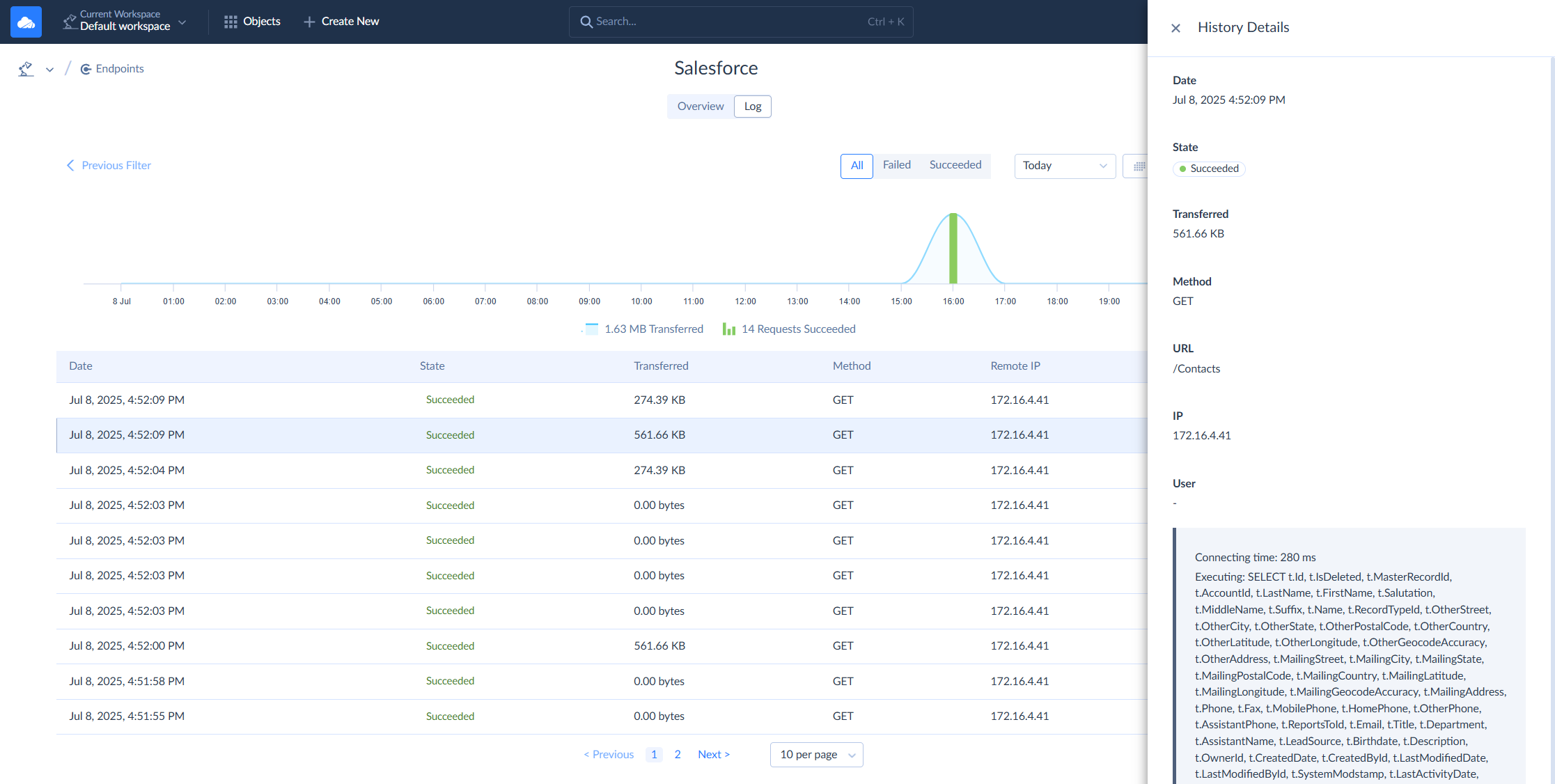Click the Succeeded state badge in details
This screenshot has width=1555, height=784.
pos(1209,169)
